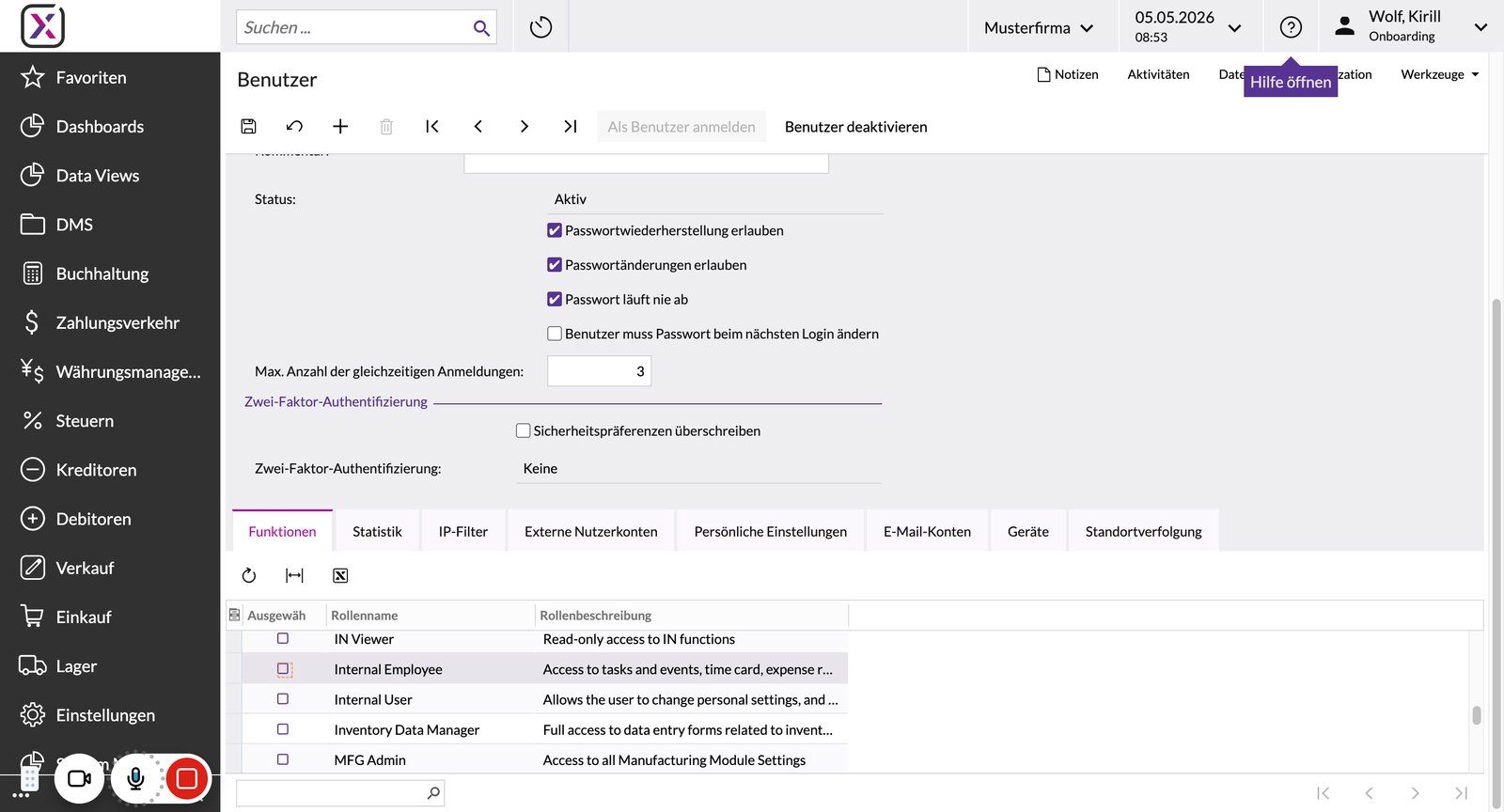Viewport: 1504px width, 812px height.
Task: Open the Aktivitäten panel
Action: pos(1158,74)
